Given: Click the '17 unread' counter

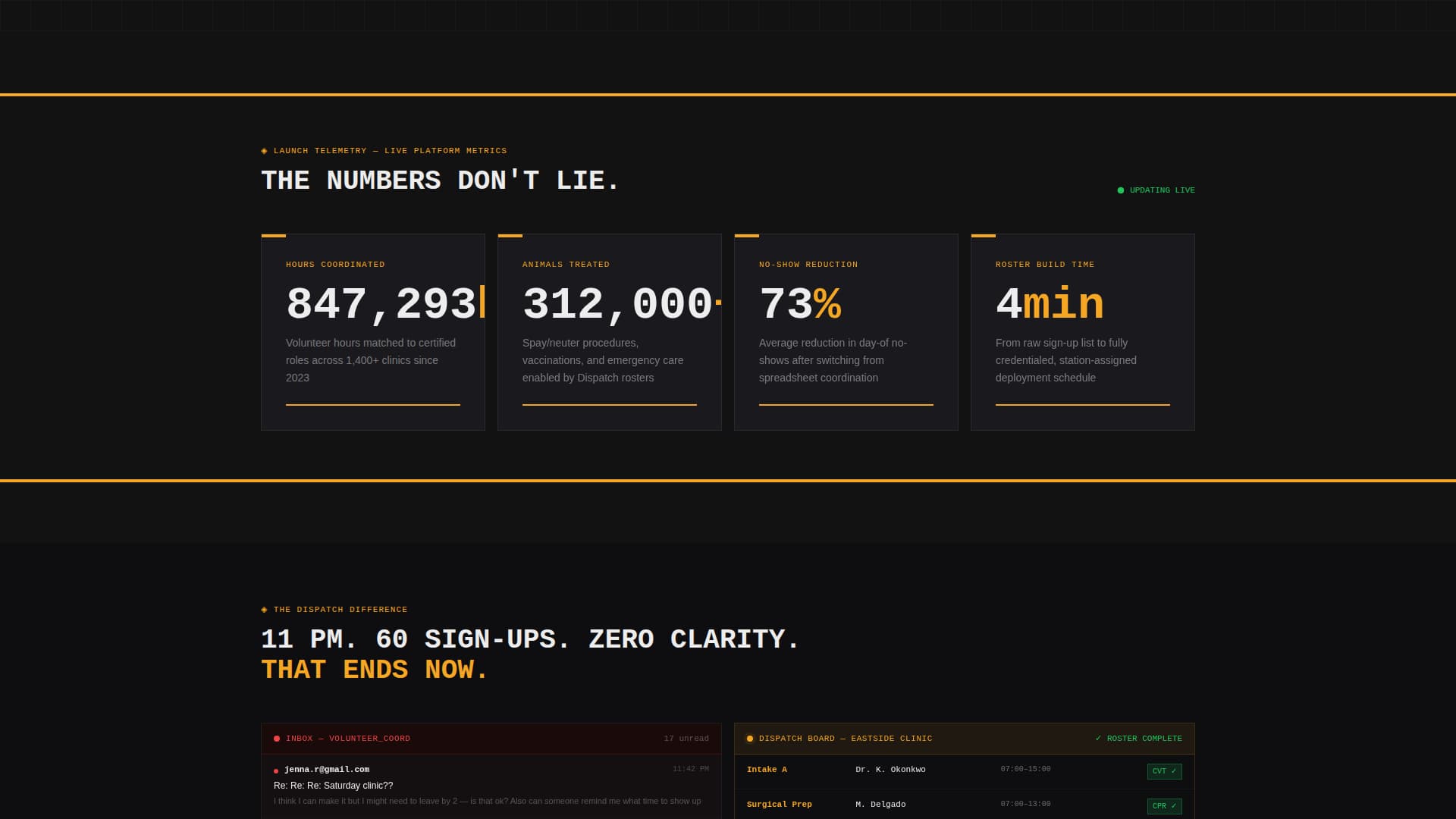Looking at the screenshot, I should (686, 739).
